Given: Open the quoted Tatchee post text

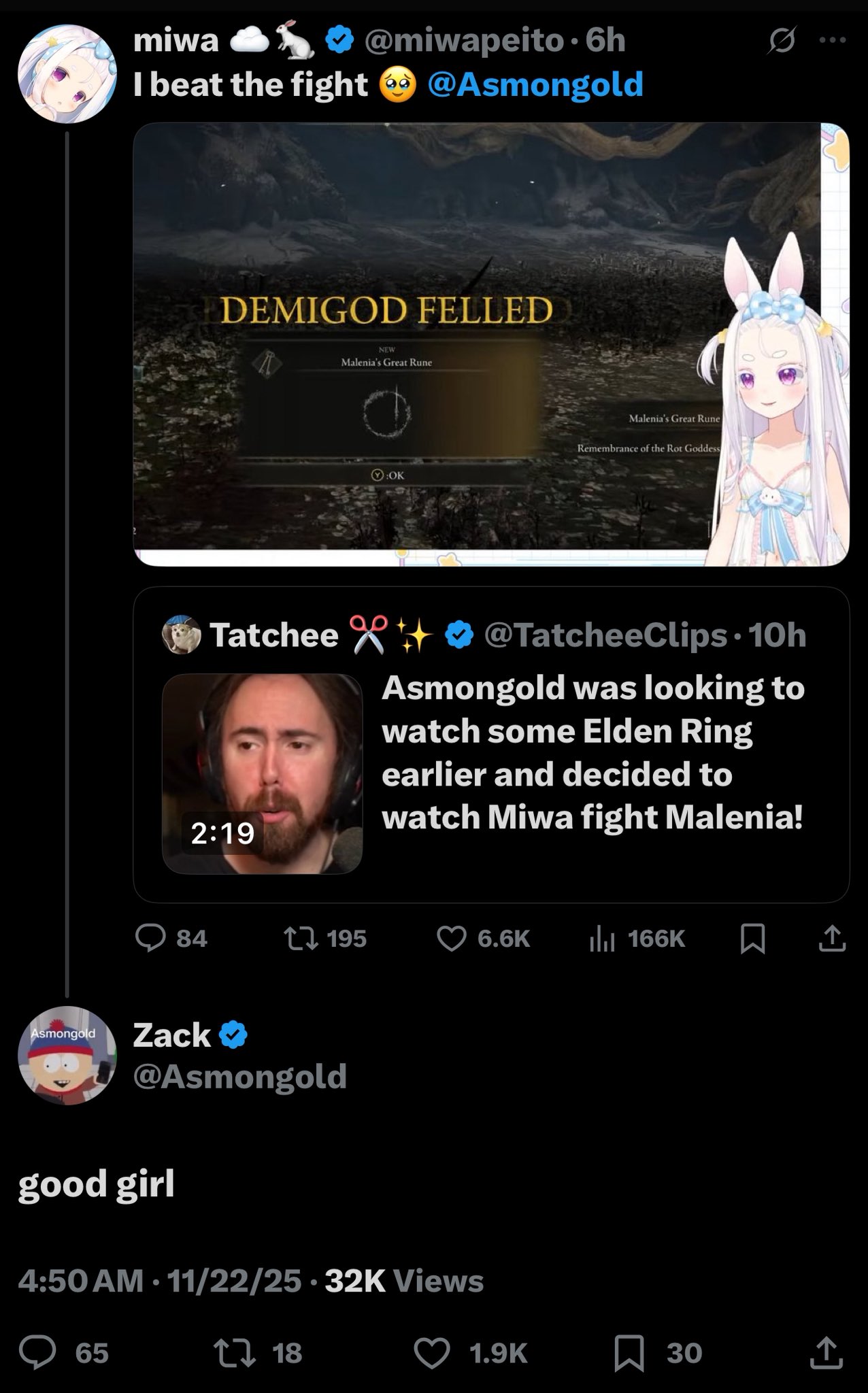Looking at the screenshot, I should click(593, 752).
